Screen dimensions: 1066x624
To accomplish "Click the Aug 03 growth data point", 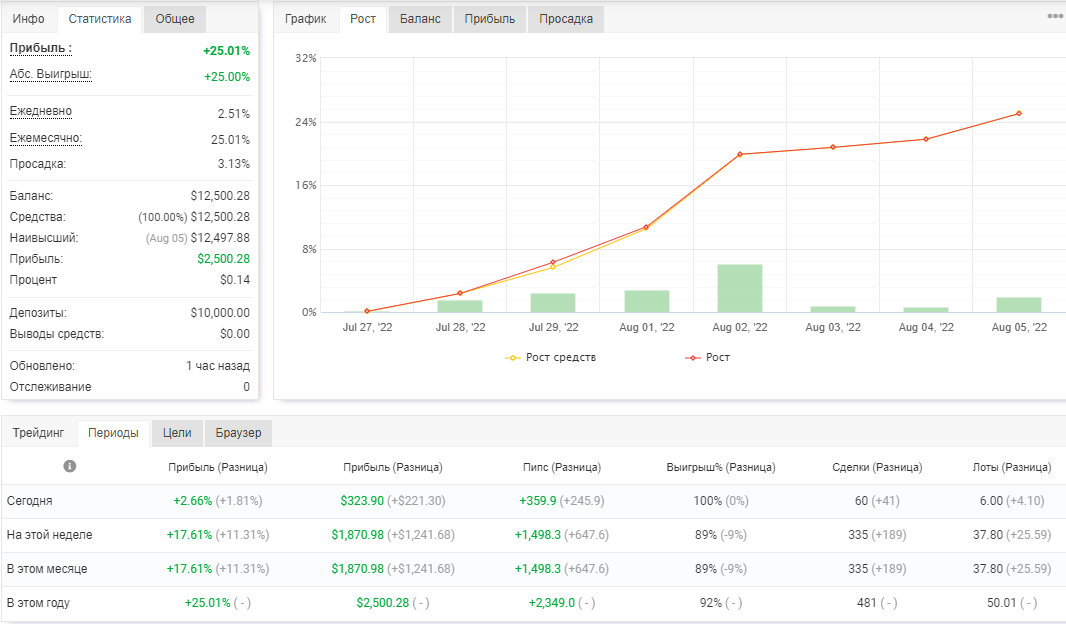I will [833, 147].
